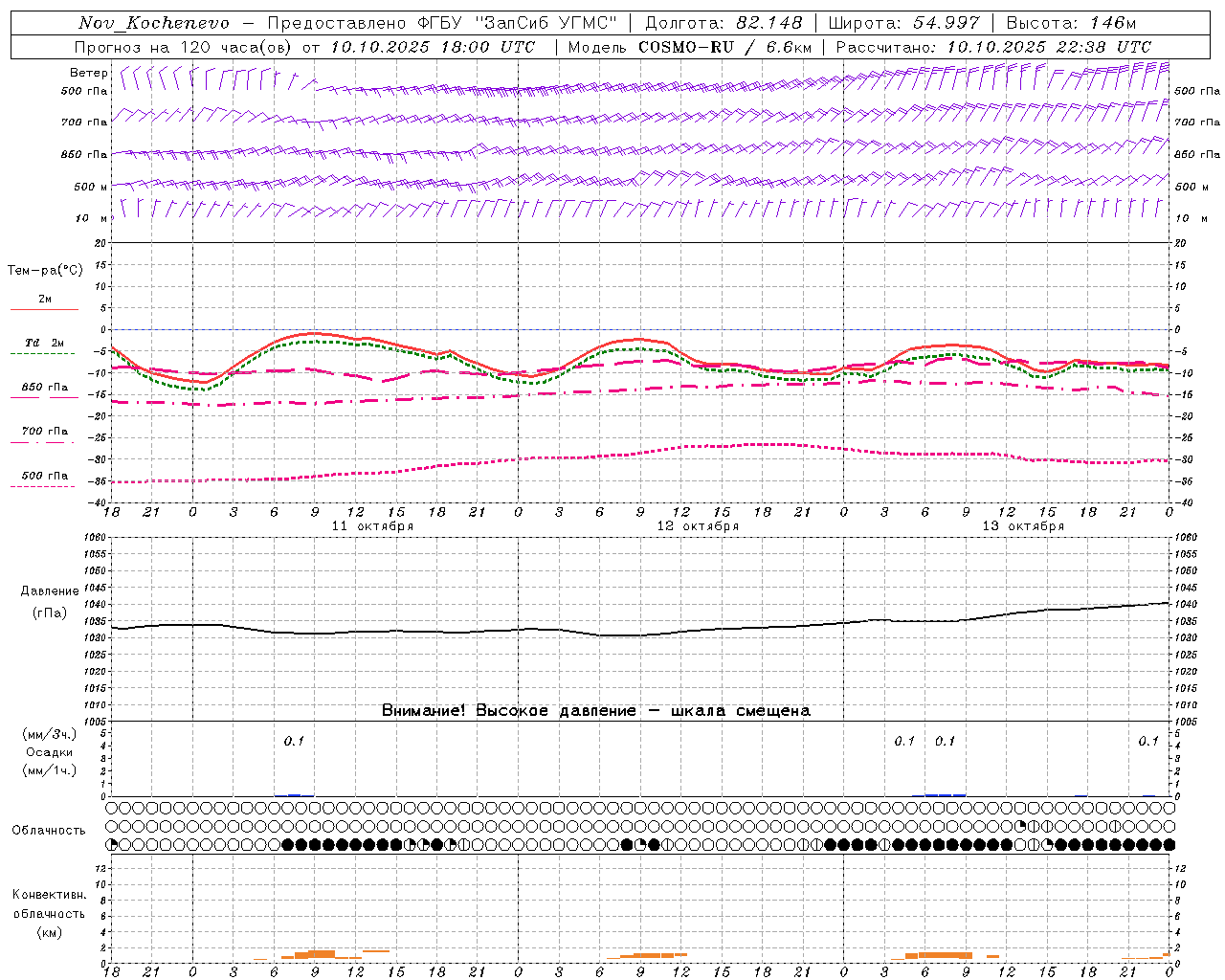Click the pink dotted line under 500 гПа temperature legend

43,486
